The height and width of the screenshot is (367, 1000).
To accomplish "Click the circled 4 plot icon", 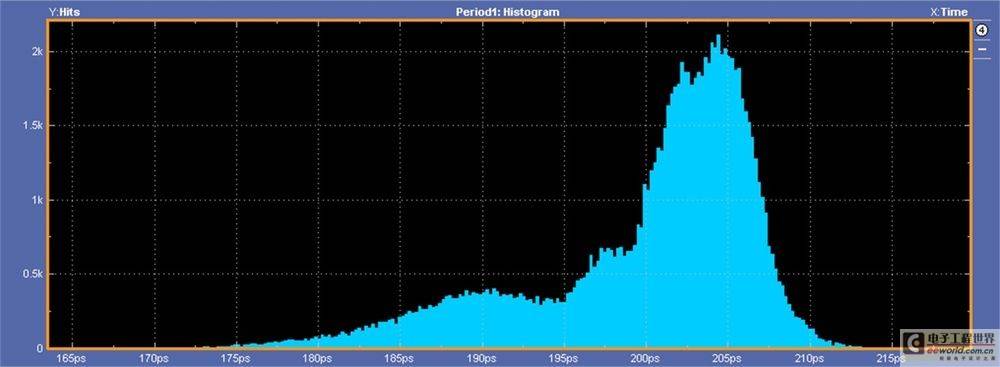I will [982, 29].
